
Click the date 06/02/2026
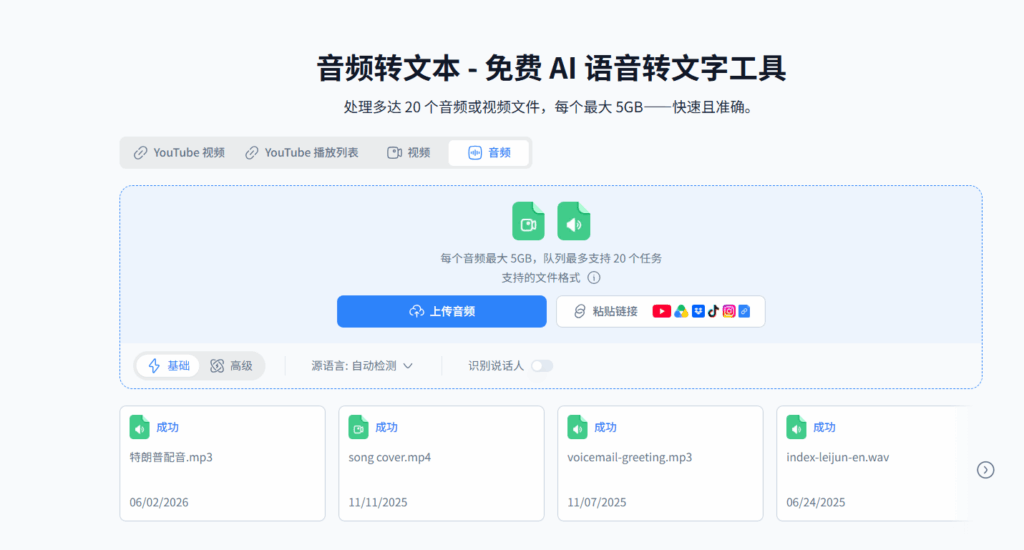click(x=159, y=502)
